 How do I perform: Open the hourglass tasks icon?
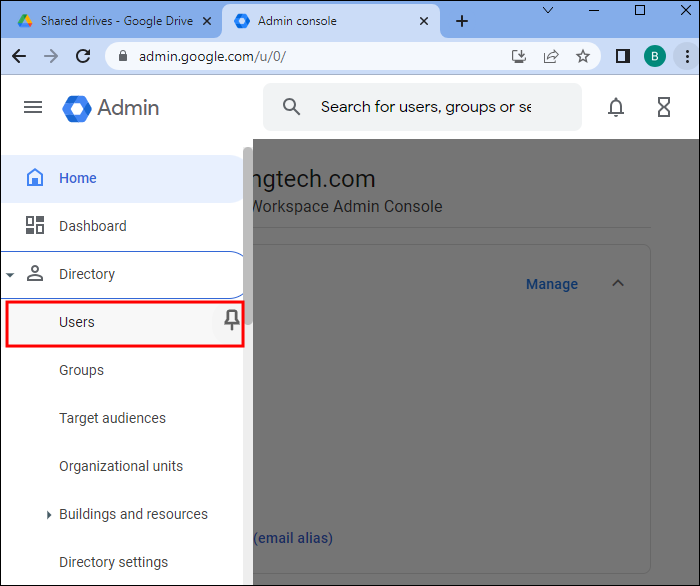pyautogui.click(x=664, y=107)
